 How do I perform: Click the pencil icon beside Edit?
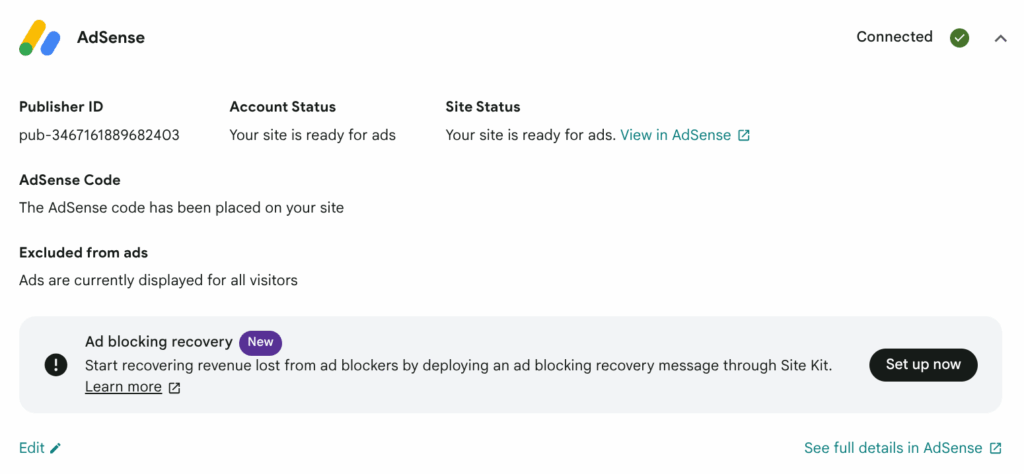(56, 448)
